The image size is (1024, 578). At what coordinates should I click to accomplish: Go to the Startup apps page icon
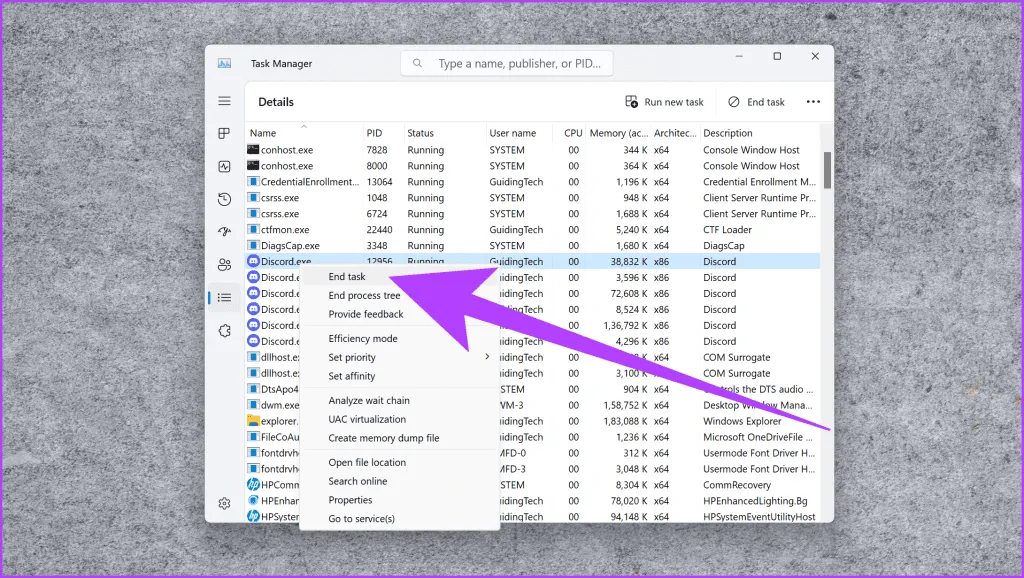tap(224, 232)
